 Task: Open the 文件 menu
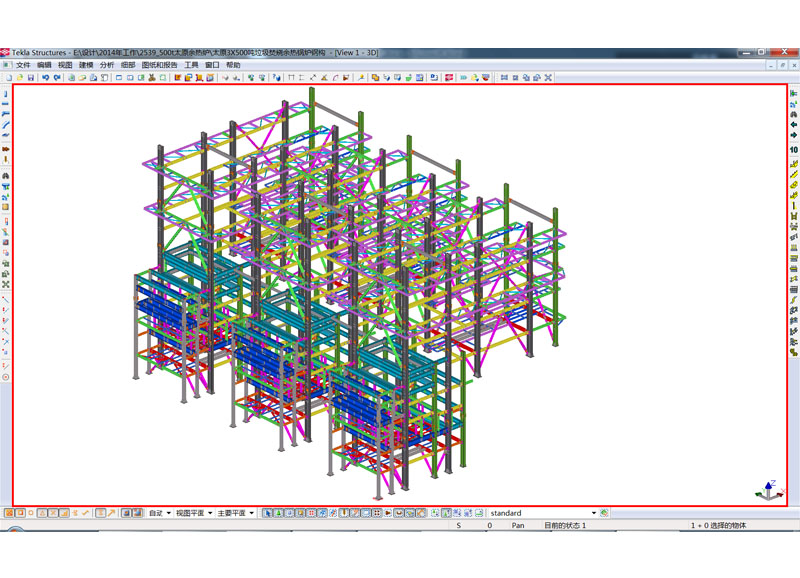pos(22,64)
